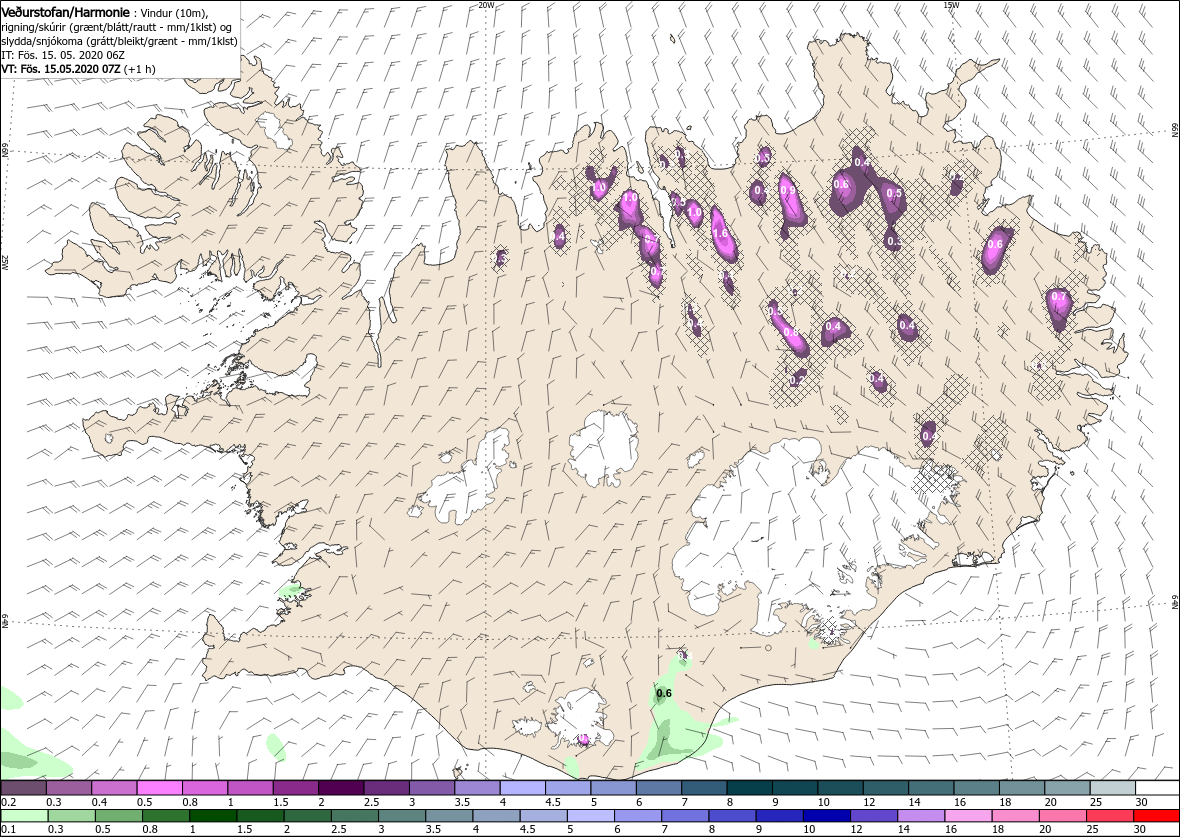Click the 'VT: Fös. 15.05.2020 07Z (+1 h)' line
This screenshot has height=837, width=1180.
pyautogui.click(x=77, y=68)
